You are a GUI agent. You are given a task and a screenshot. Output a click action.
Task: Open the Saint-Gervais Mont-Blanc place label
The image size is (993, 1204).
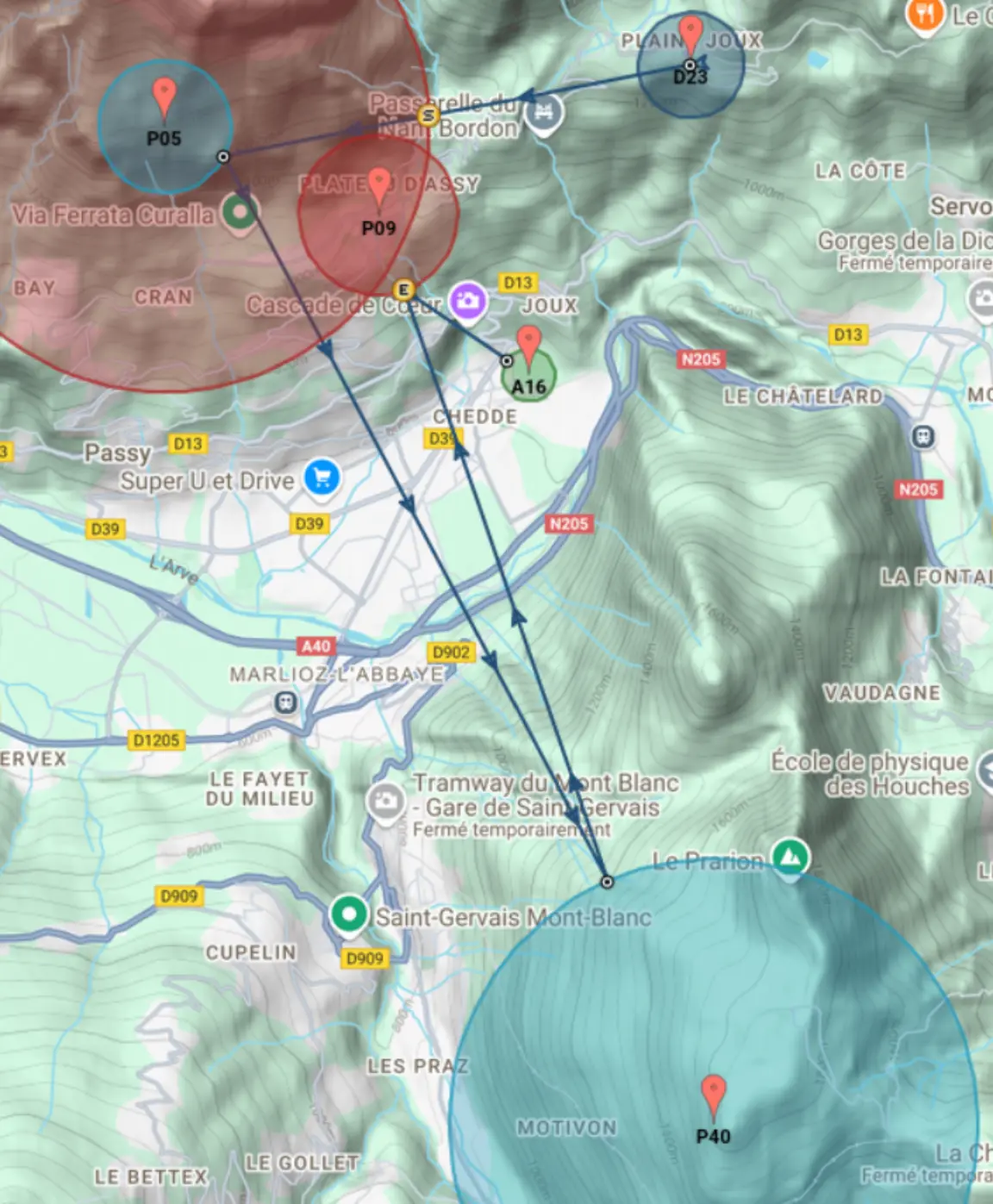pyautogui.click(x=514, y=917)
